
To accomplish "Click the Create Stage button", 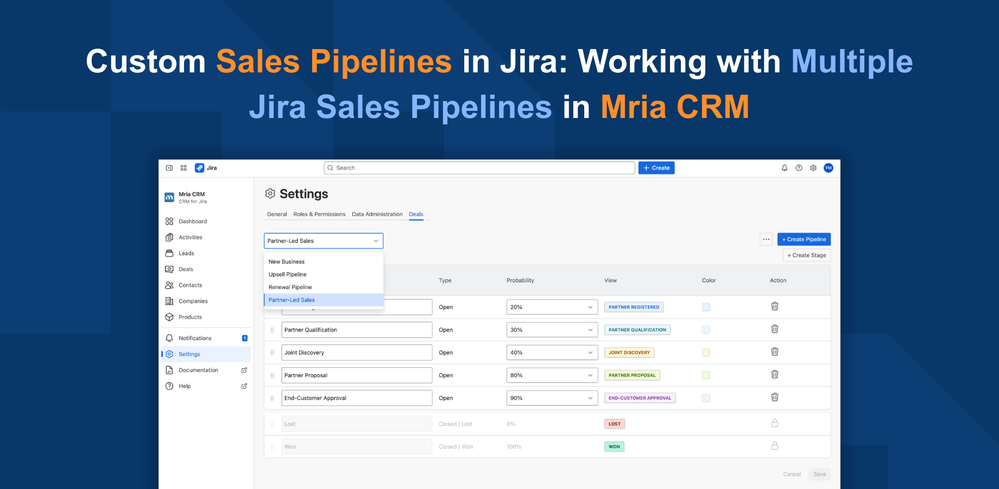I will (807, 255).
